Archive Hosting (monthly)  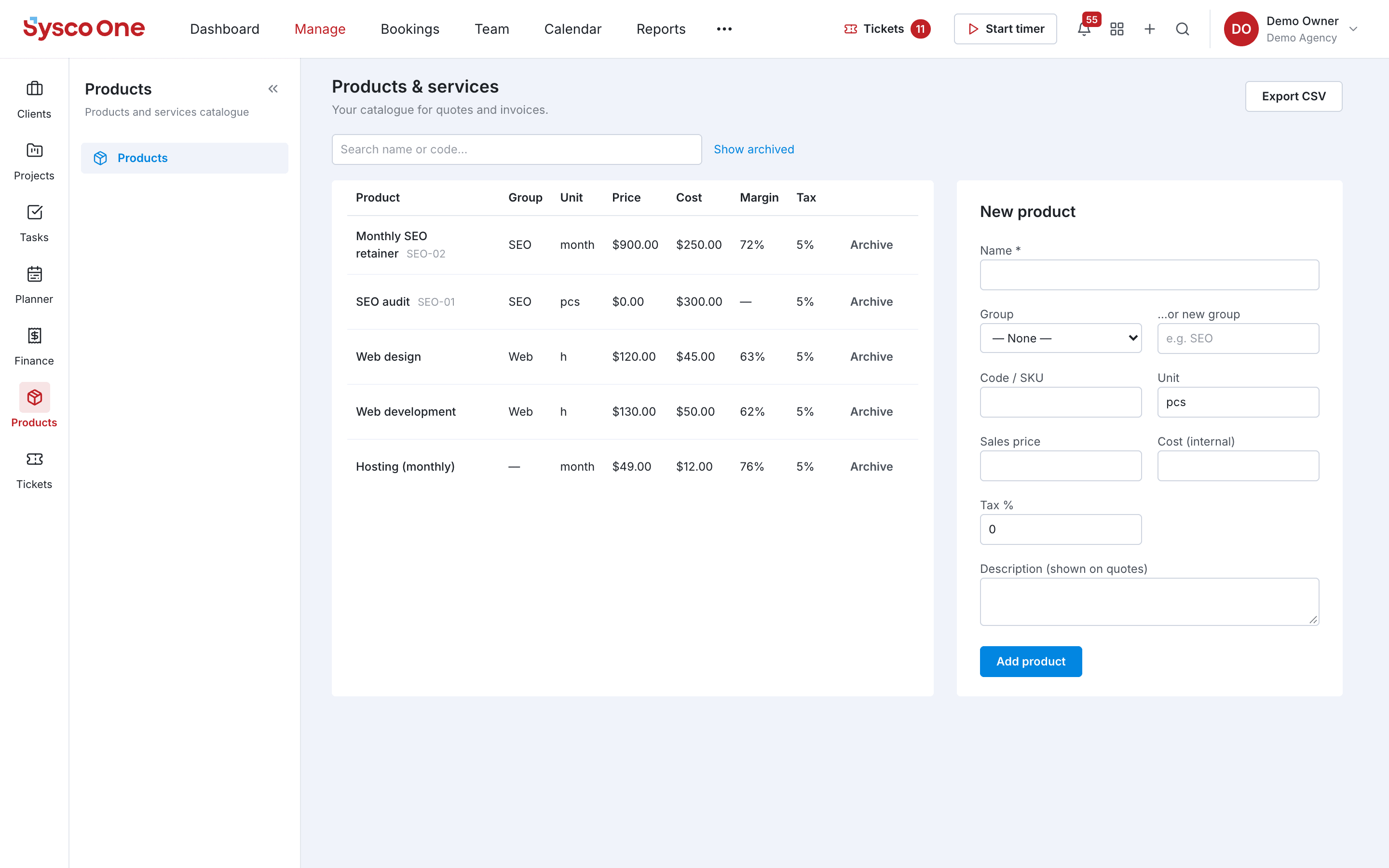coord(871,467)
